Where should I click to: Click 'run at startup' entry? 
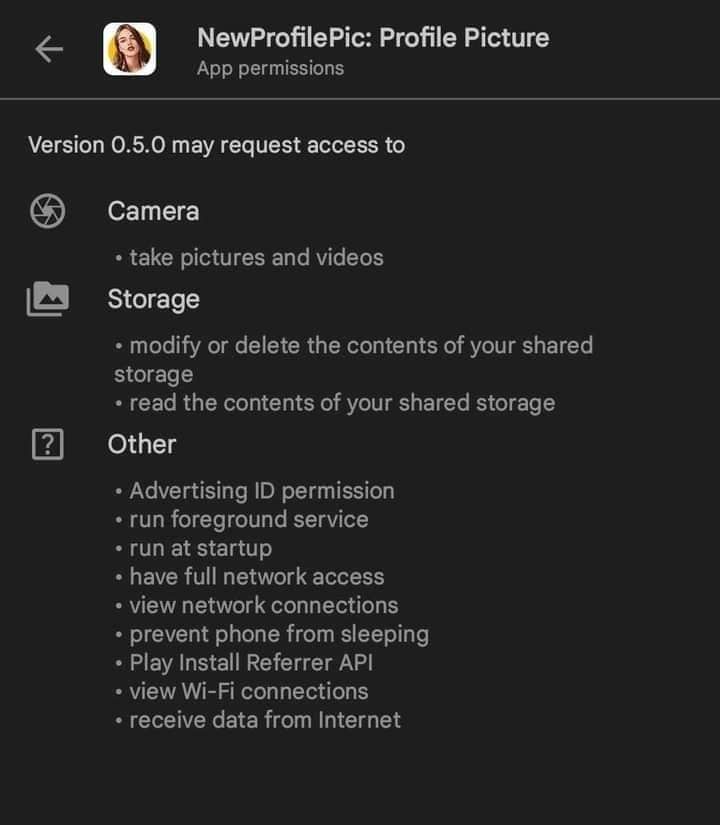[x=200, y=548]
